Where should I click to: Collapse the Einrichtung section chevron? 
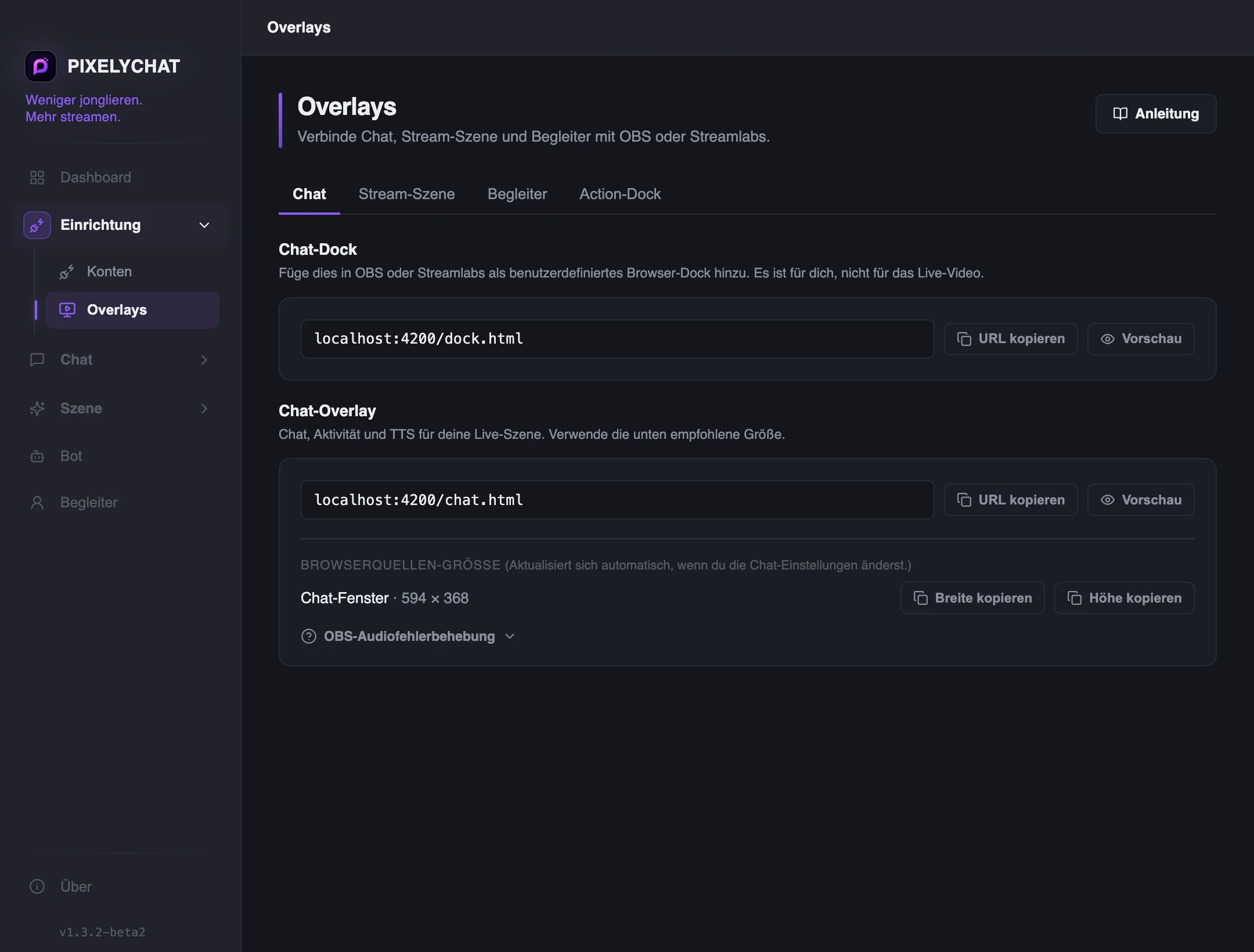204,225
